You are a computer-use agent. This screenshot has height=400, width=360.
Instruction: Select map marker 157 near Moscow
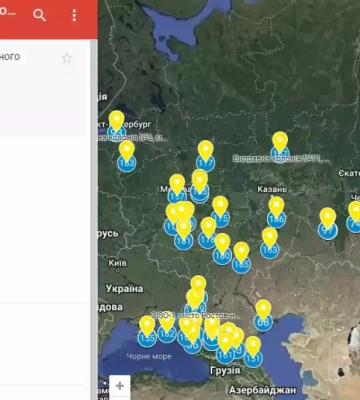177,189
